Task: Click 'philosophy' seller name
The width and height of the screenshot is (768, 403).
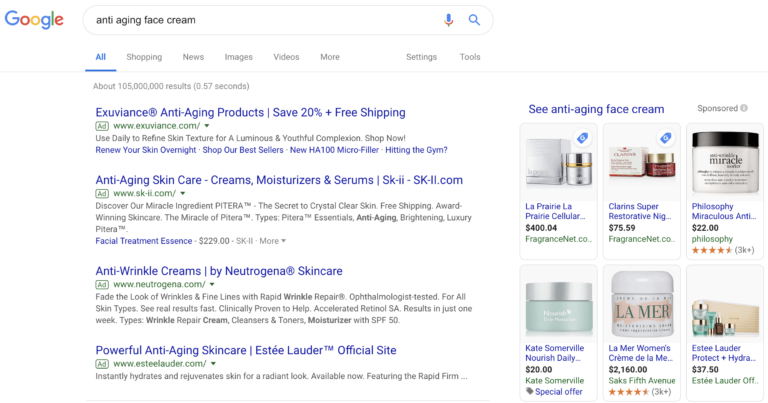Action: tap(712, 239)
